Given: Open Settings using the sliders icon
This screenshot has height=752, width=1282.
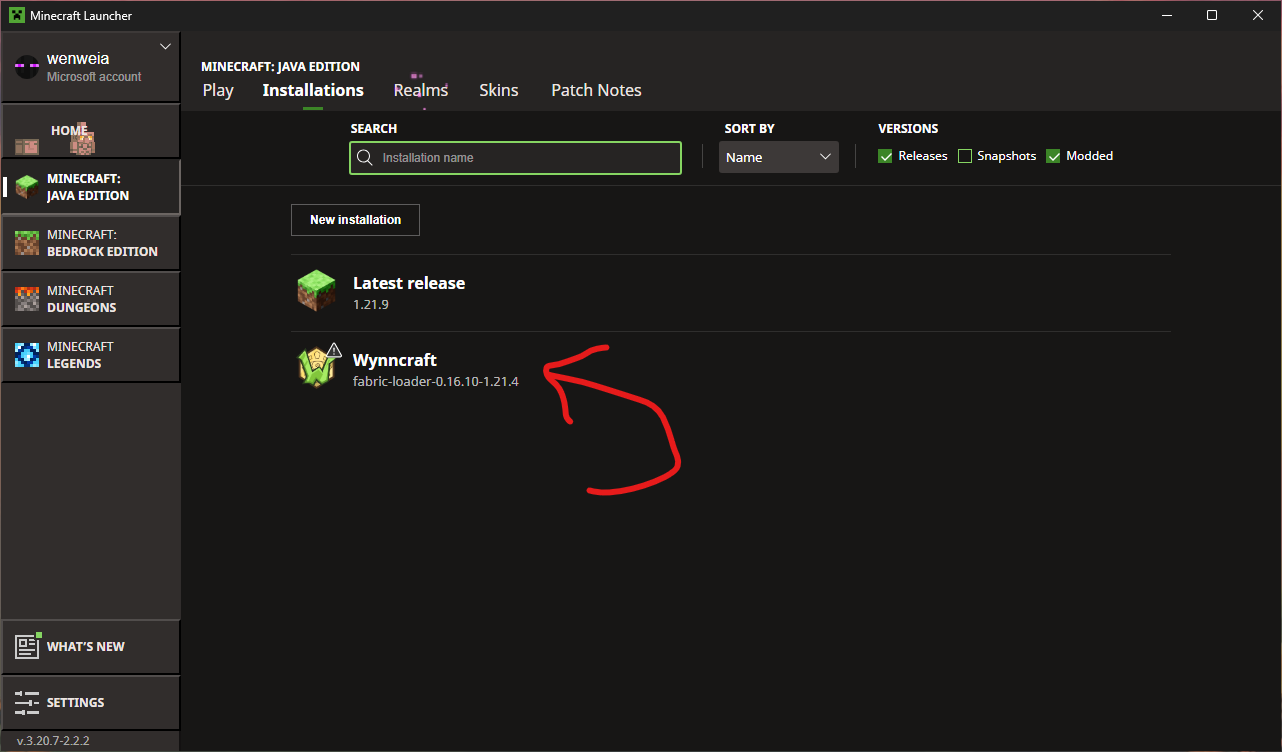Looking at the screenshot, I should click(27, 702).
